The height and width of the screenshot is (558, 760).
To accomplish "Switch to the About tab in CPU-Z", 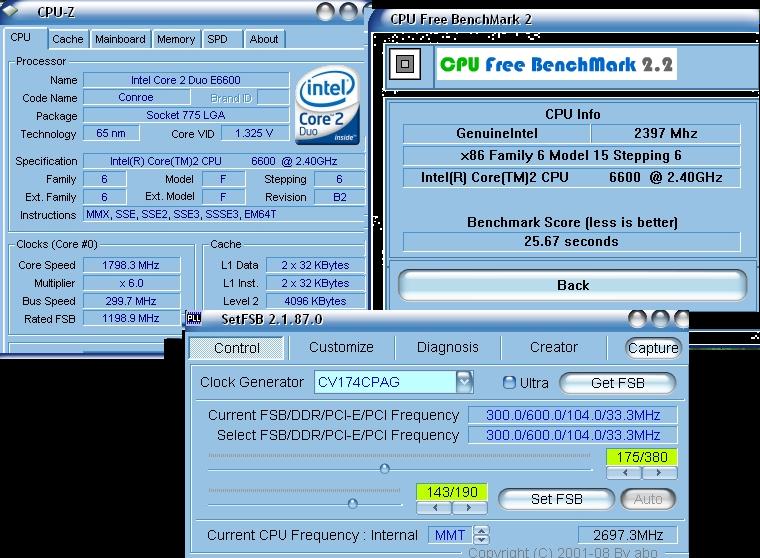I will [264, 39].
